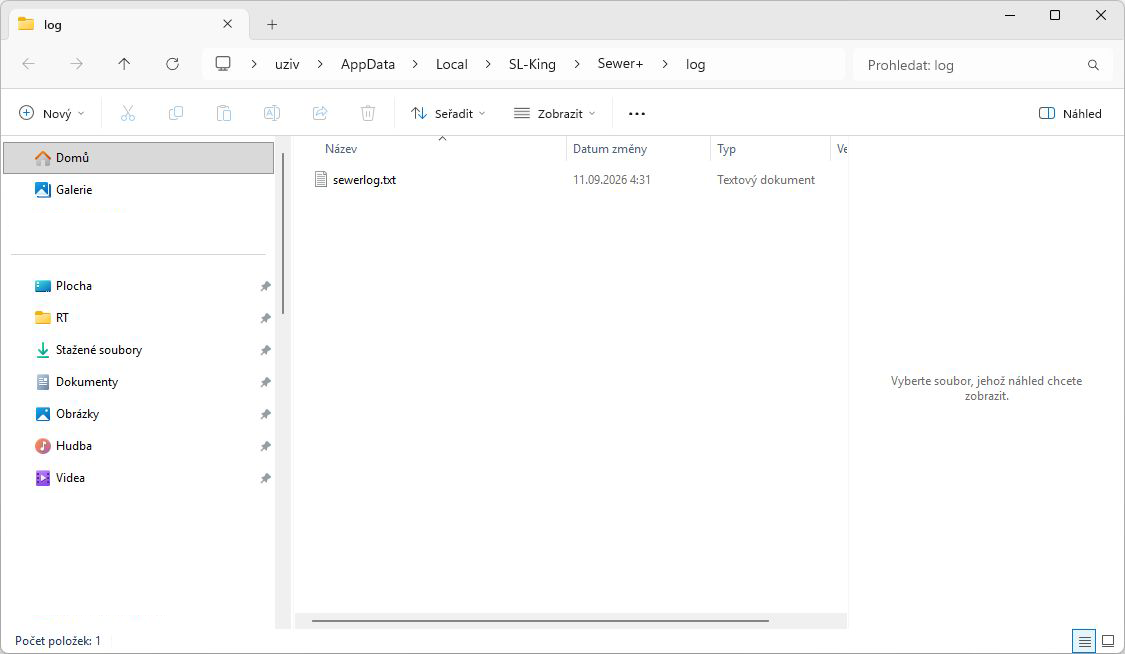Switch to large icons view in status bar
Viewport: 1125px width, 654px height.
[1108, 640]
